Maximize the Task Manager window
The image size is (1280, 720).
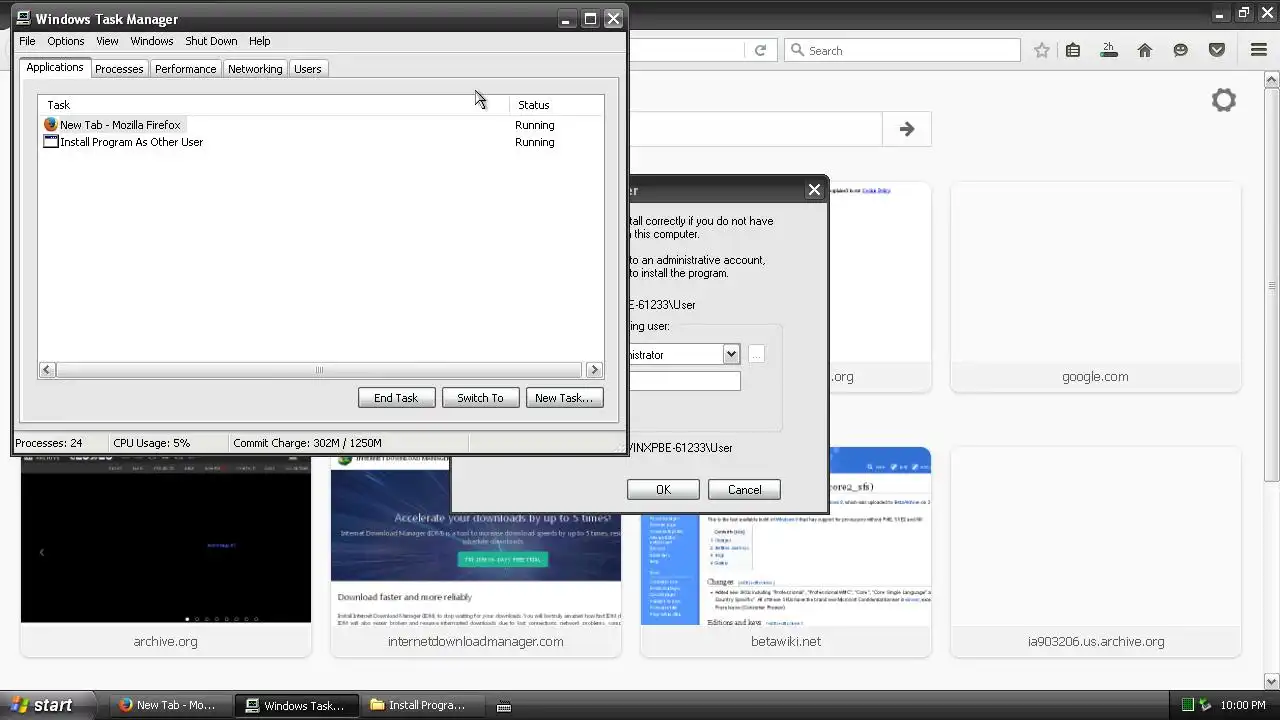(x=590, y=18)
